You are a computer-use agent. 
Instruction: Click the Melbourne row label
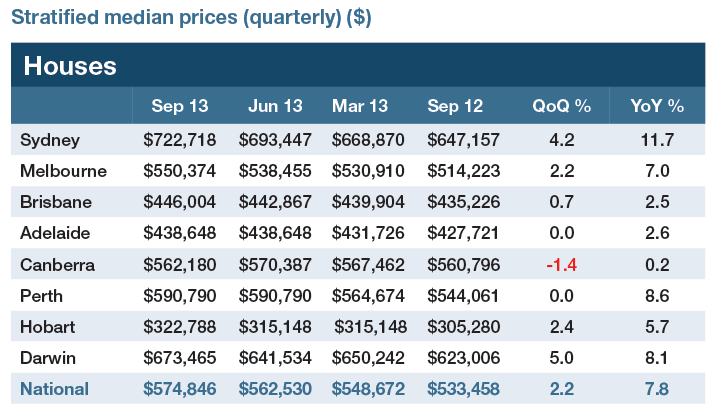click(63, 171)
